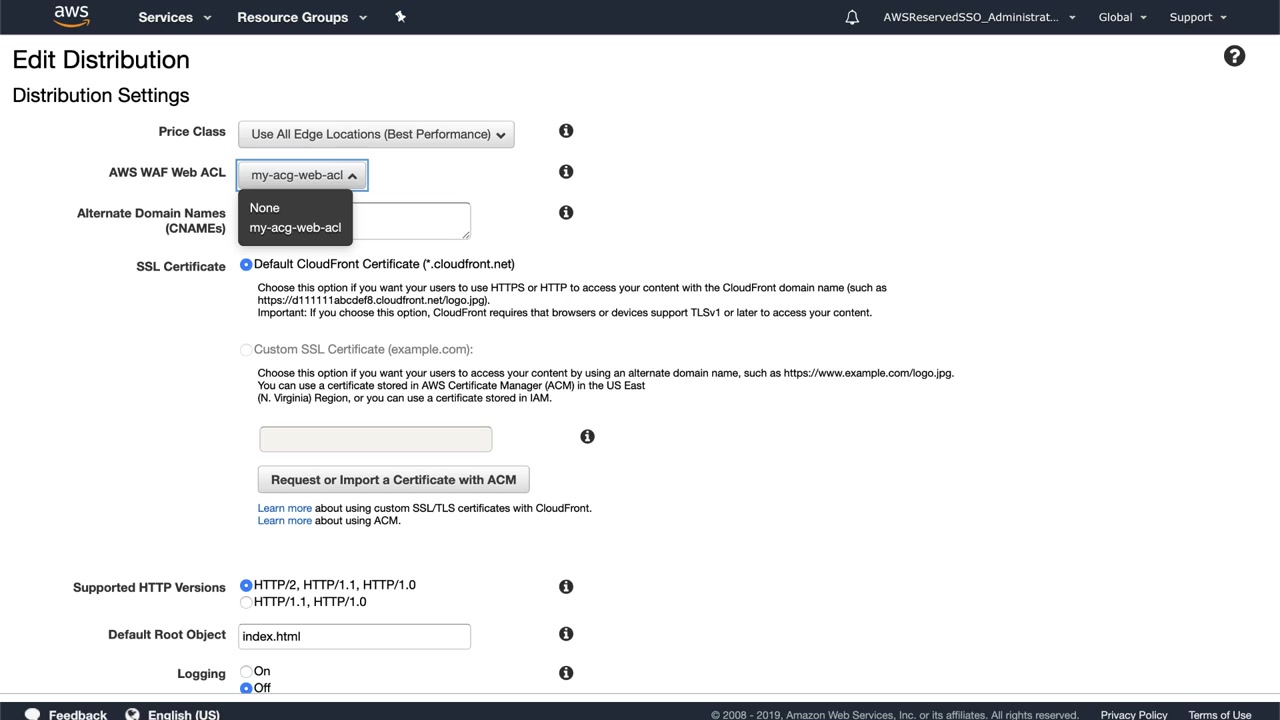The width and height of the screenshot is (1280, 720).
Task: Select Custom SSL Certificate radio button
Action: coord(246,350)
